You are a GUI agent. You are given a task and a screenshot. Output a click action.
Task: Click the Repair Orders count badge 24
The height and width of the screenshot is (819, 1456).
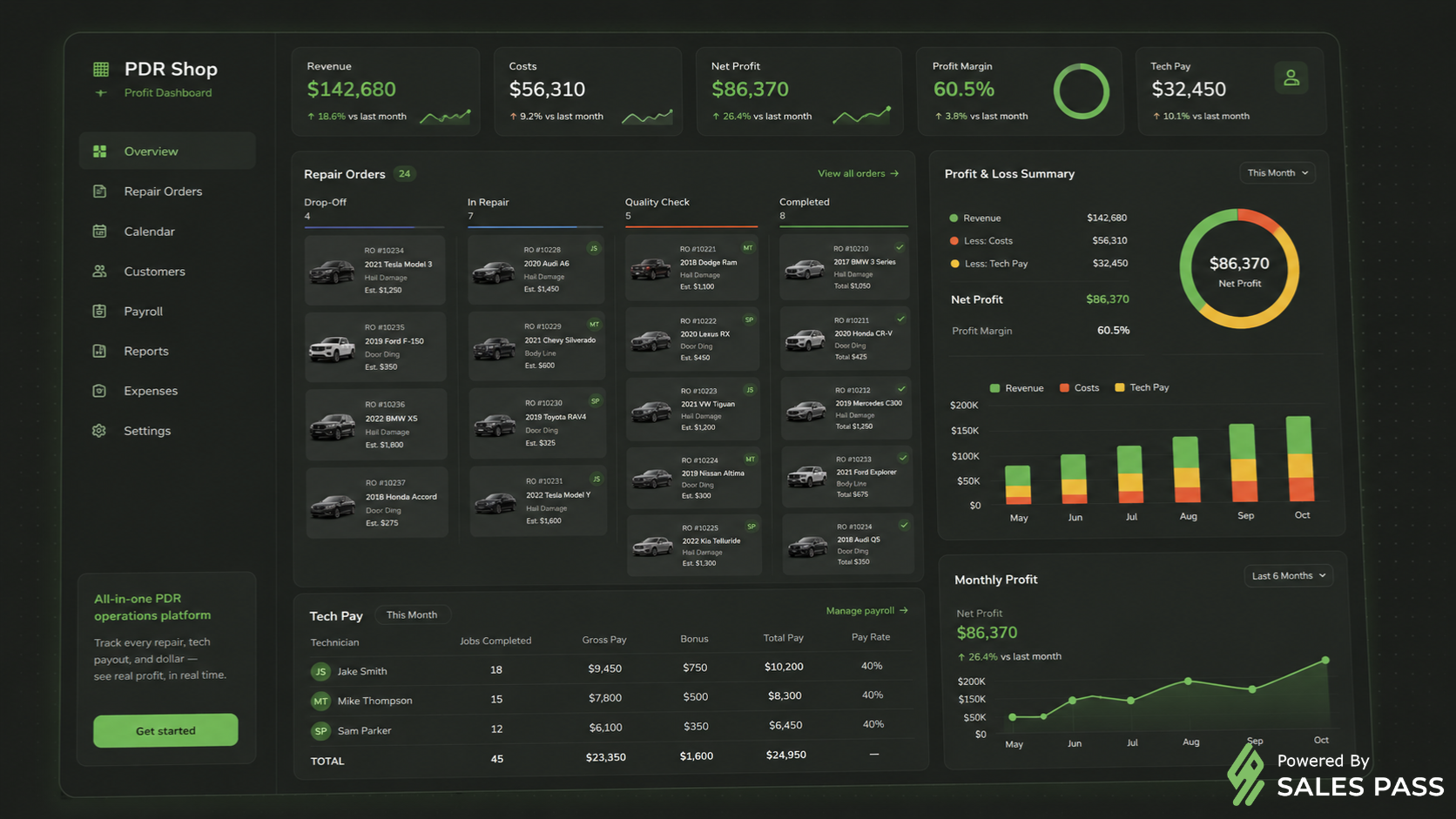(404, 174)
